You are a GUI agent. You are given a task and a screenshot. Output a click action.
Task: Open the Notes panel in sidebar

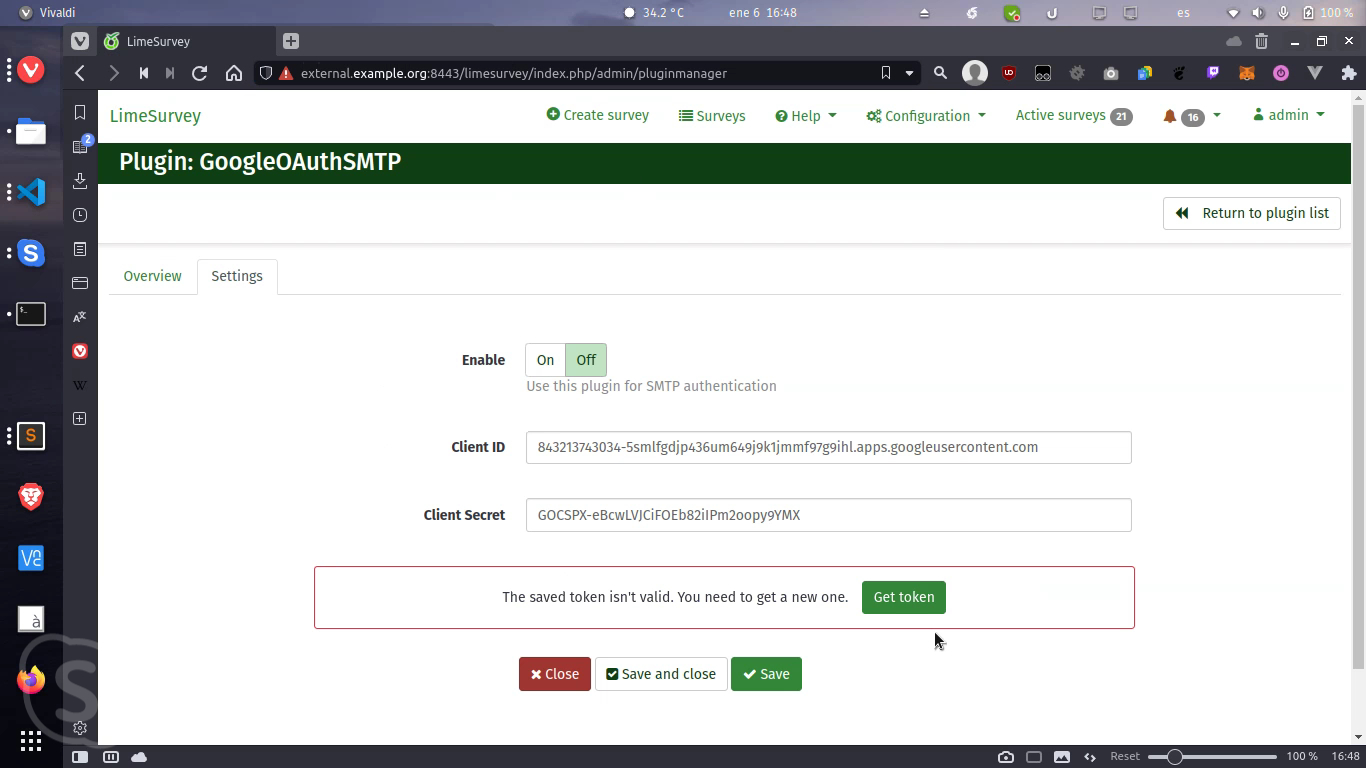(x=80, y=249)
